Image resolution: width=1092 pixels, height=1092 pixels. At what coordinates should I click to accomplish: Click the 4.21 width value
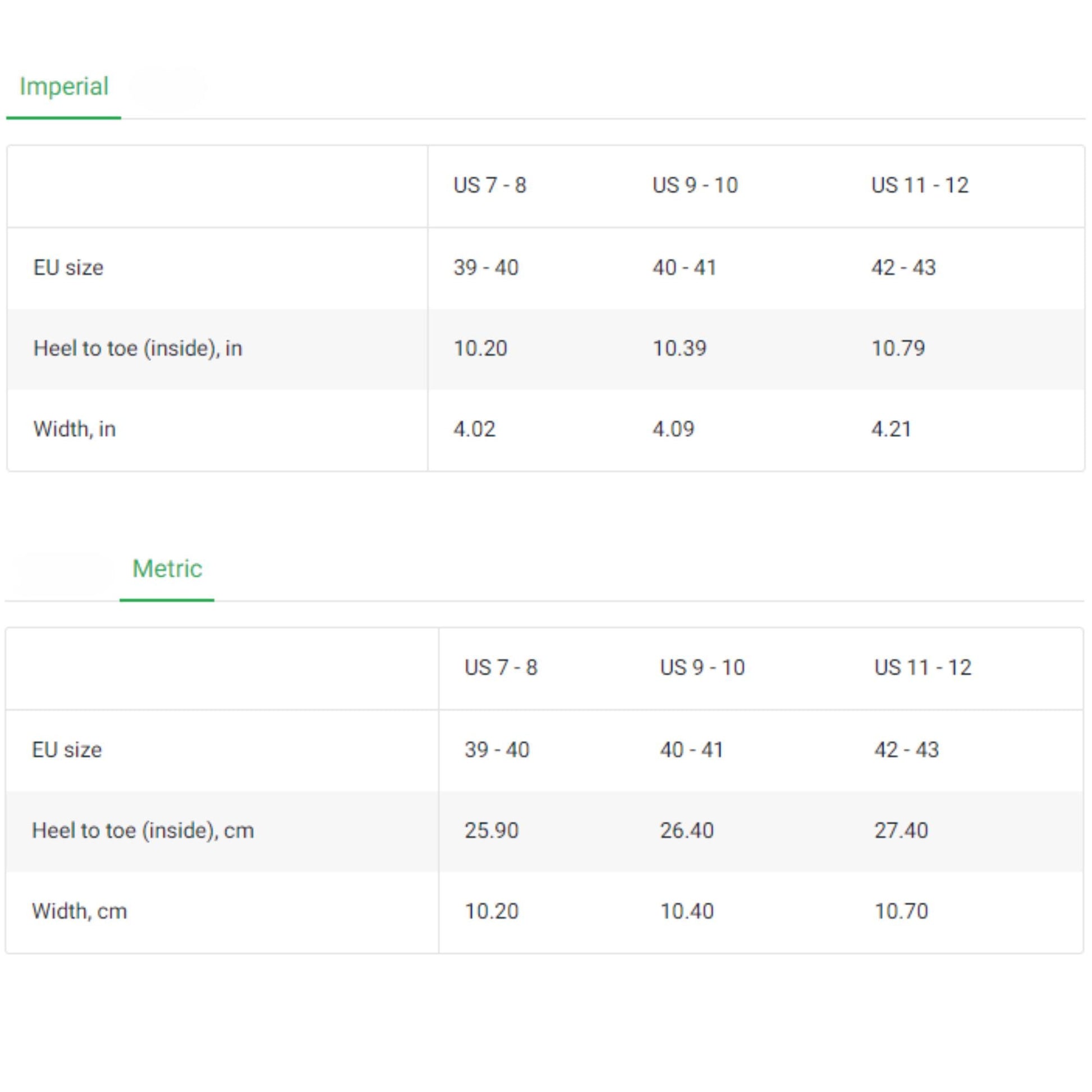891,430
